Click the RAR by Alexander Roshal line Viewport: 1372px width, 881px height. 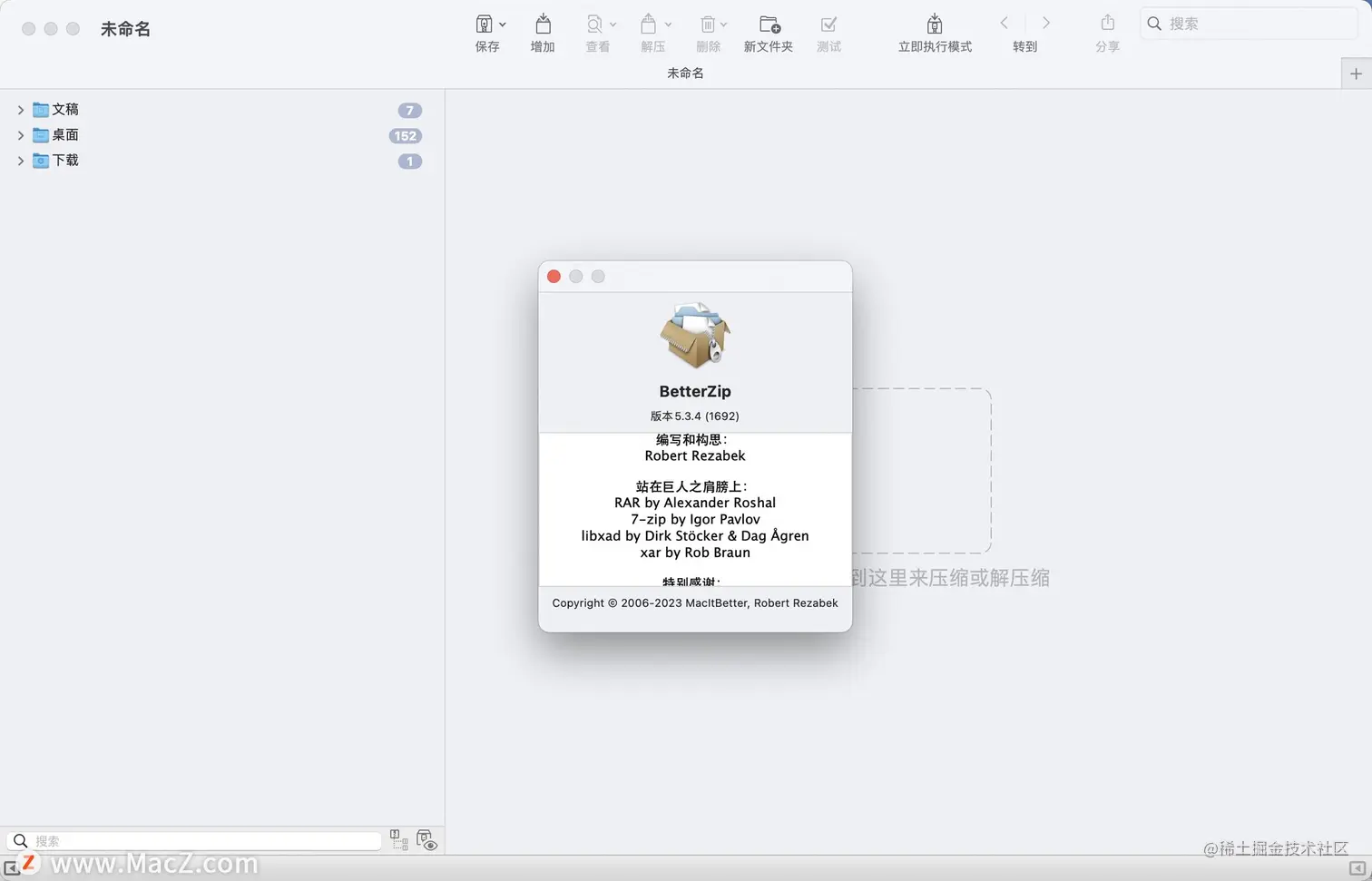click(x=695, y=503)
